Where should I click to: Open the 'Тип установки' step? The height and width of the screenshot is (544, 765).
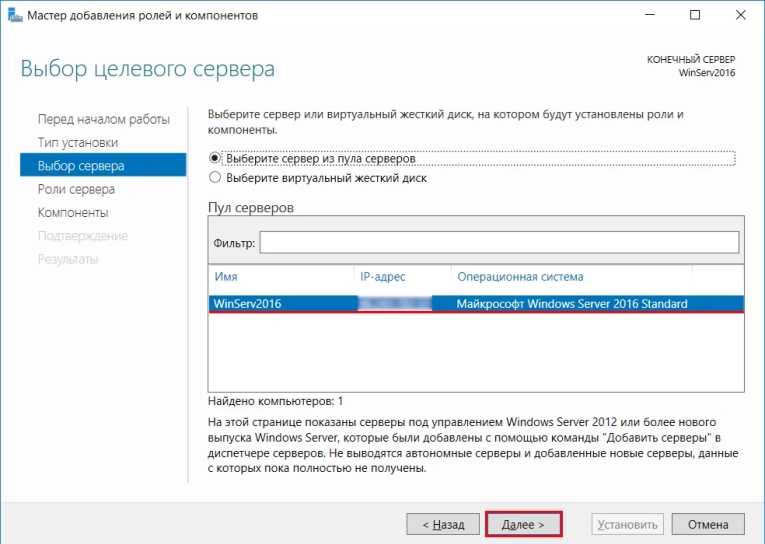[77, 142]
